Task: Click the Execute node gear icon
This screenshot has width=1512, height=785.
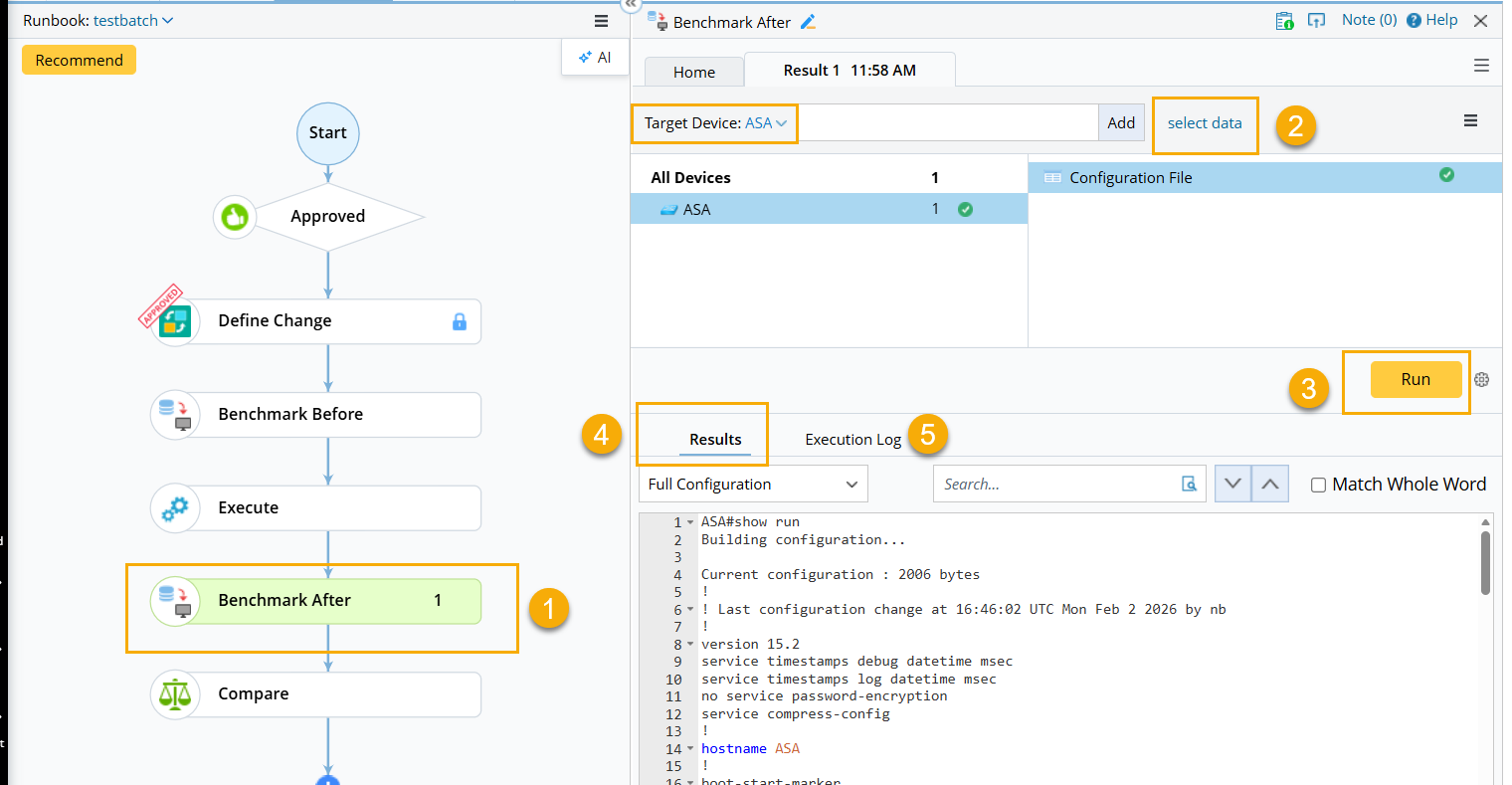Action: [x=175, y=507]
